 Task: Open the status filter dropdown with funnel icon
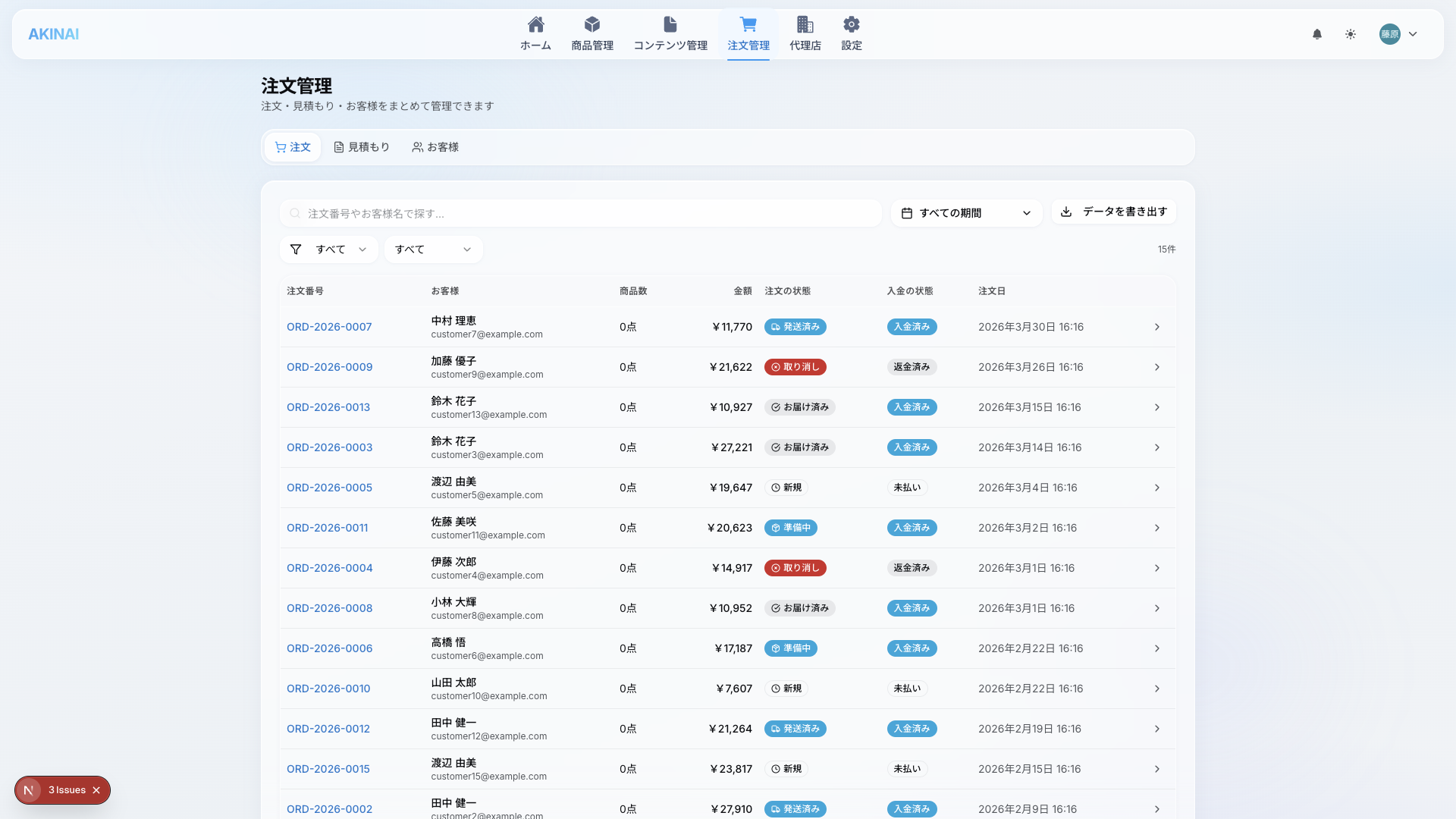coord(329,249)
